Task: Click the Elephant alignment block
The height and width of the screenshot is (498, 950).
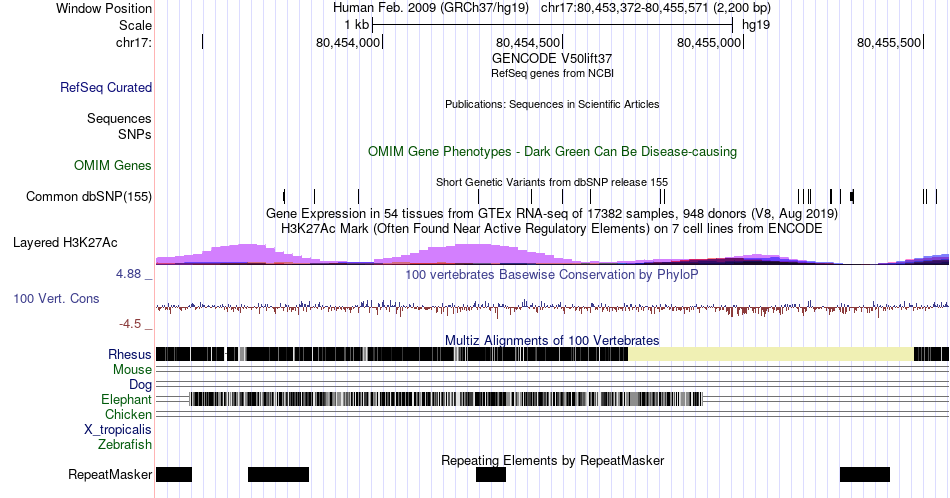Action: 446,399
